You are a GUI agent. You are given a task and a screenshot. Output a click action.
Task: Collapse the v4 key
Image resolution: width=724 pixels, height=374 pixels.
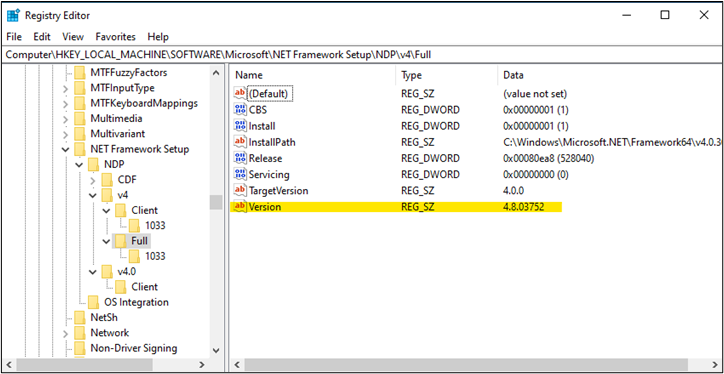93,195
